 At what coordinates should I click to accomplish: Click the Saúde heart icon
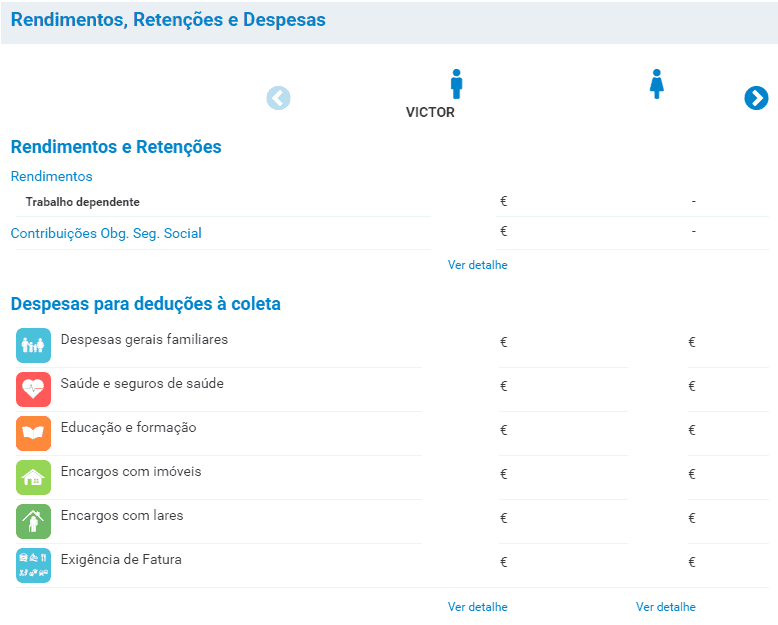pyautogui.click(x=33, y=389)
